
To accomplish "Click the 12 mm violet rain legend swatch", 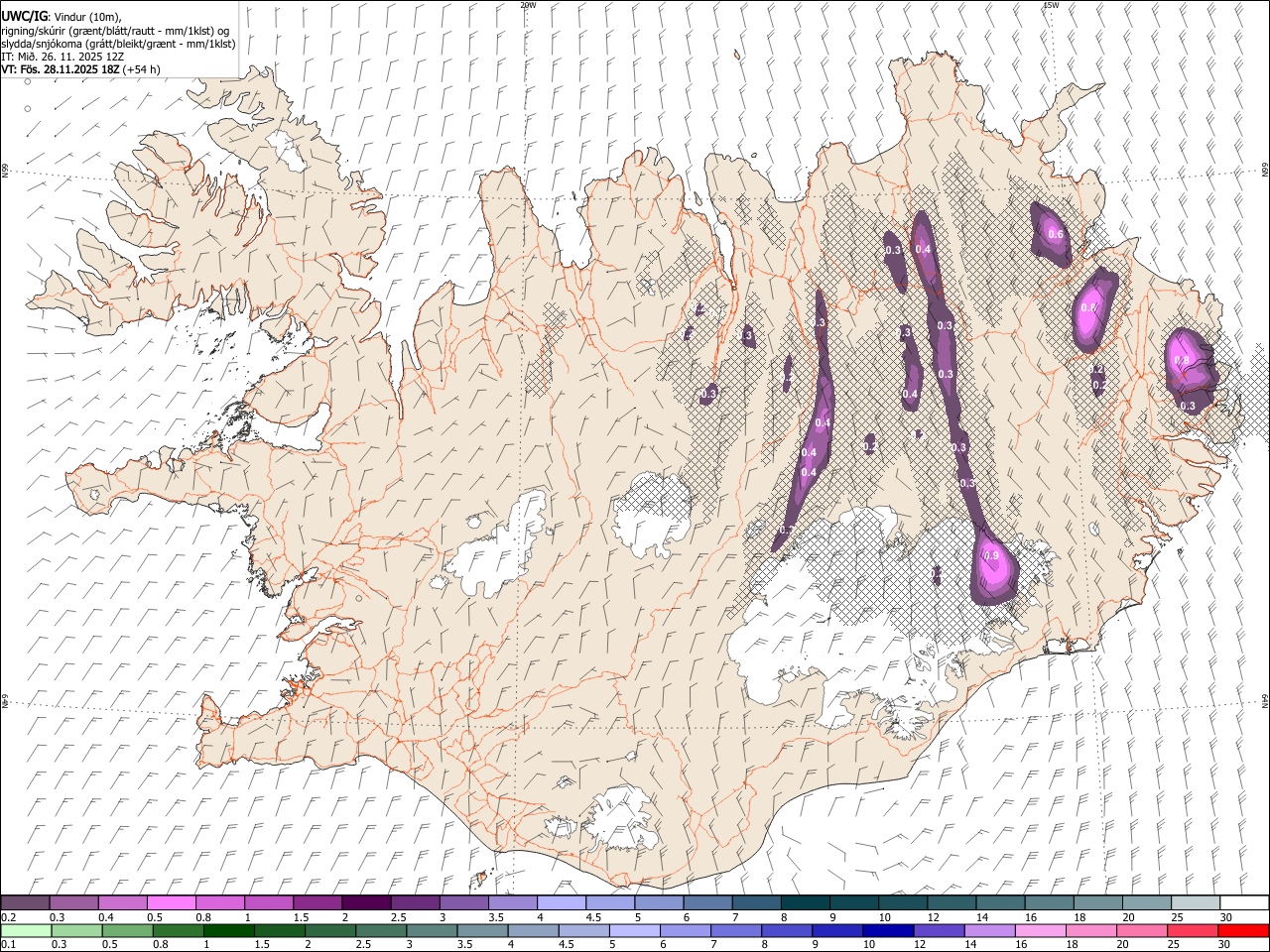I will click(939, 930).
